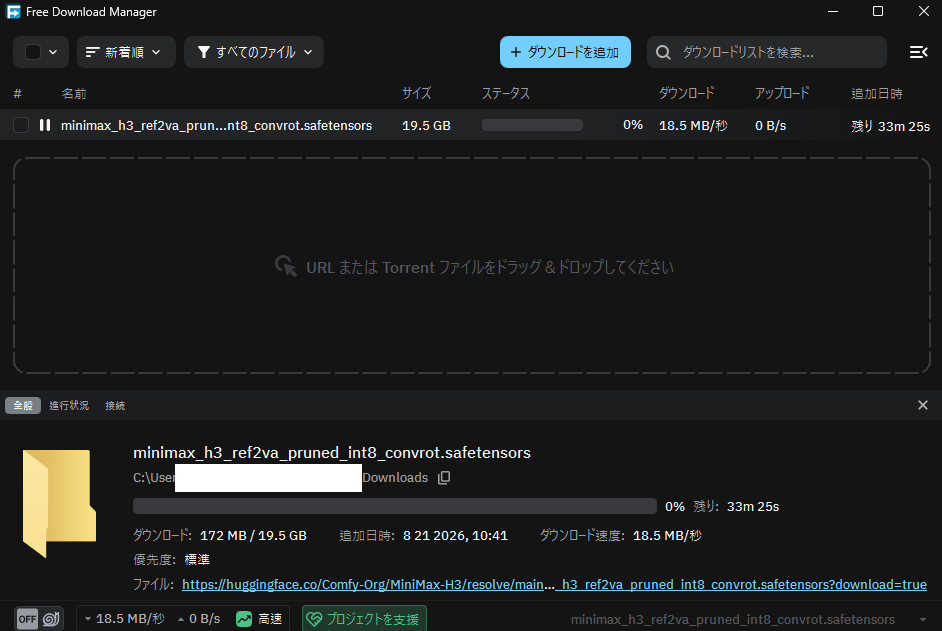Click the high-speed traffic mode icon
The width and height of the screenshot is (942, 631).
tap(244, 619)
